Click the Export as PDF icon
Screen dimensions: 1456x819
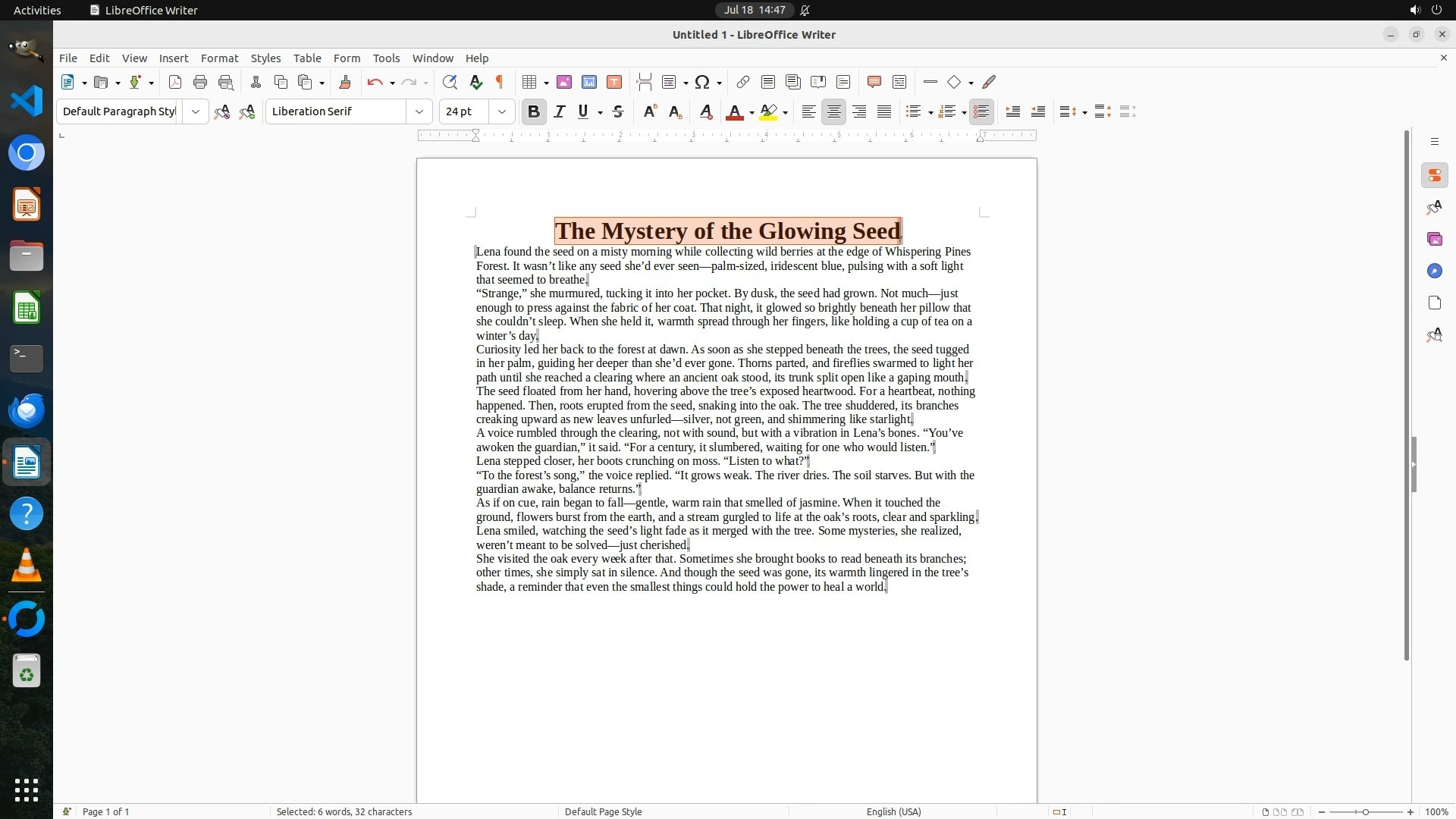tap(175, 82)
